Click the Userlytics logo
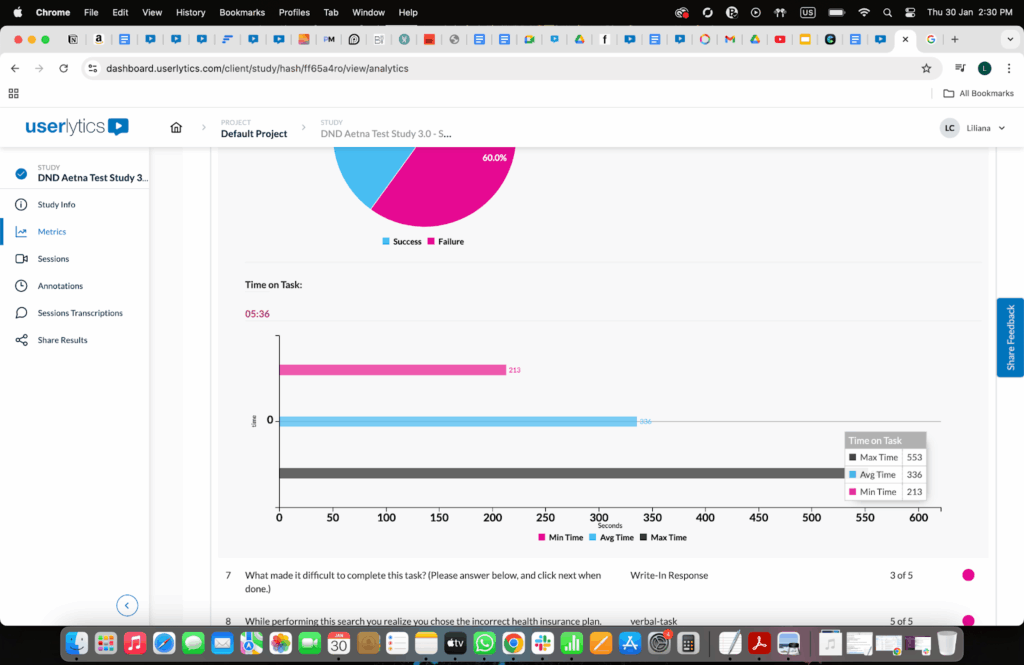The width and height of the screenshot is (1024, 665). (x=77, y=127)
